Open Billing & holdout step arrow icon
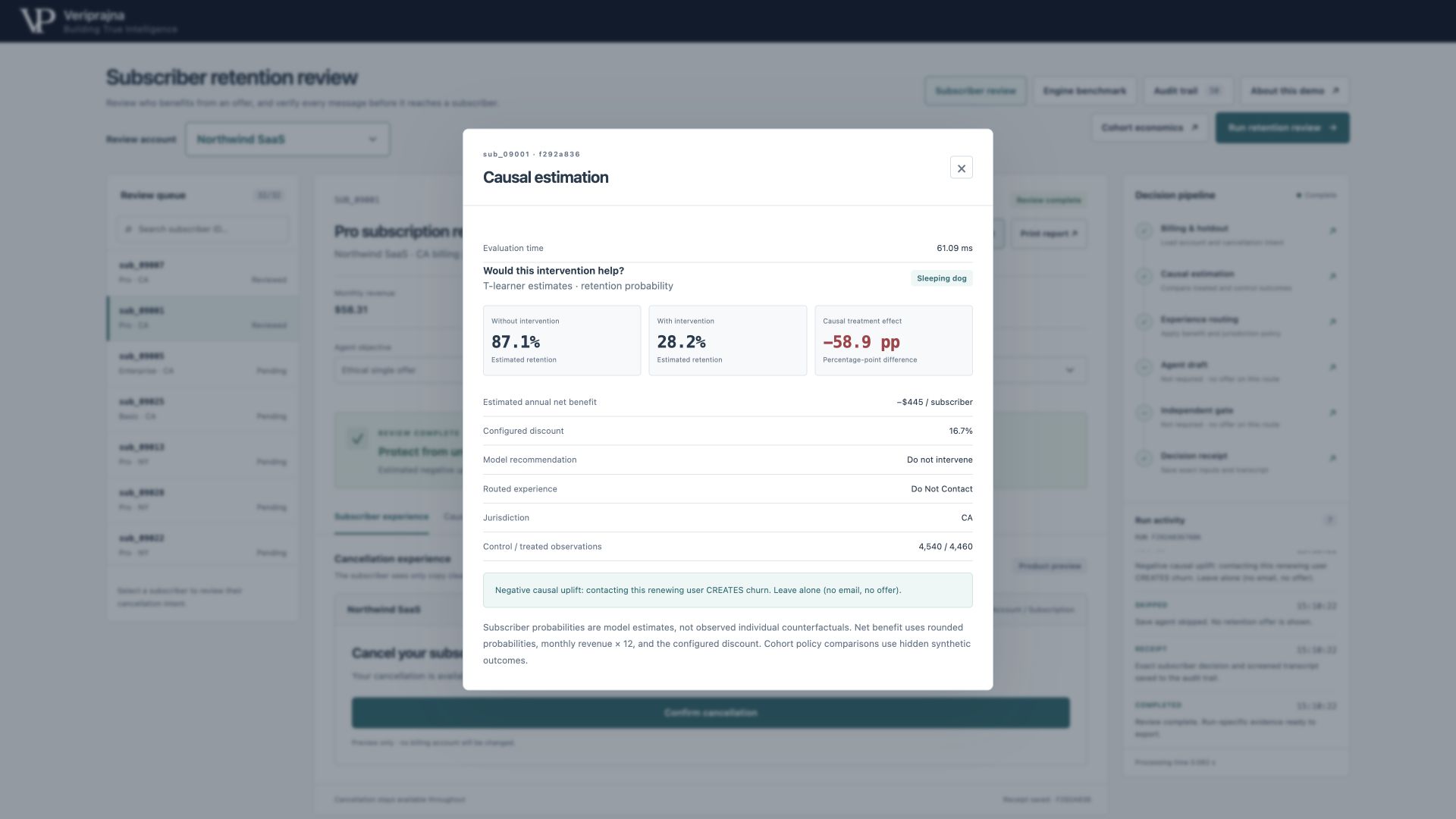This screenshot has height=819, width=1456. coord(1332,231)
